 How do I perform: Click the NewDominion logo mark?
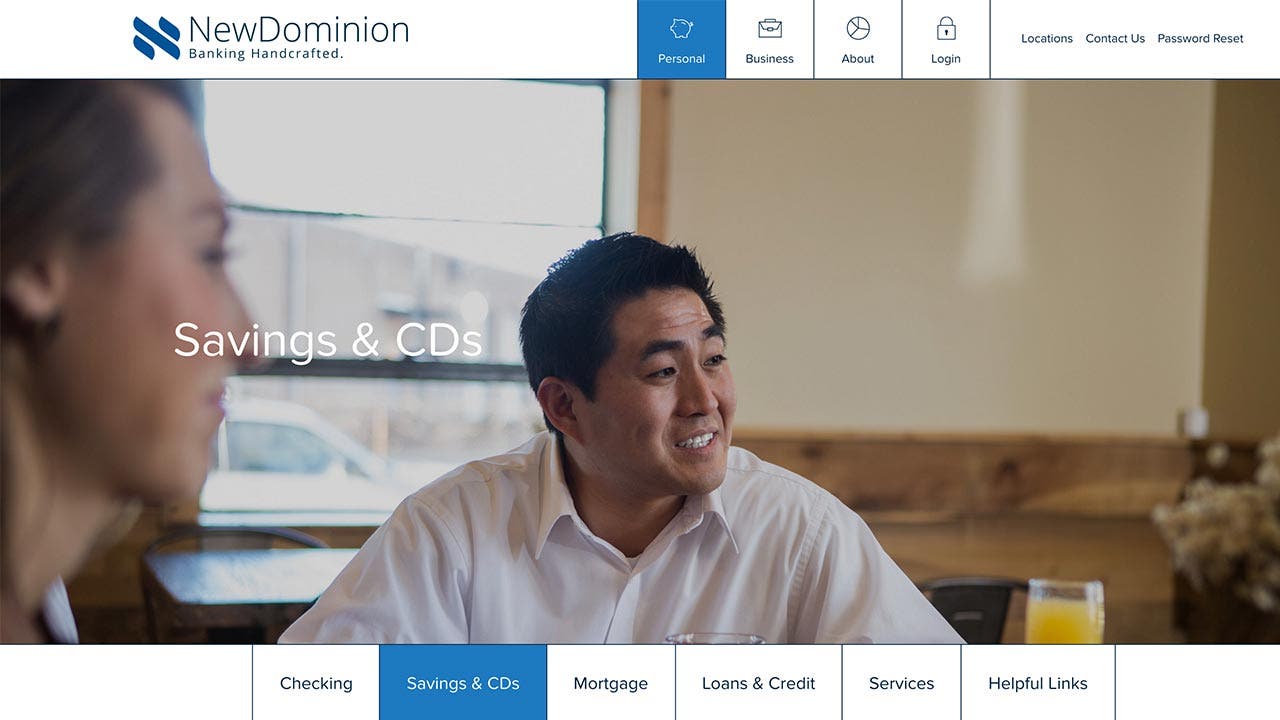[x=157, y=38]
